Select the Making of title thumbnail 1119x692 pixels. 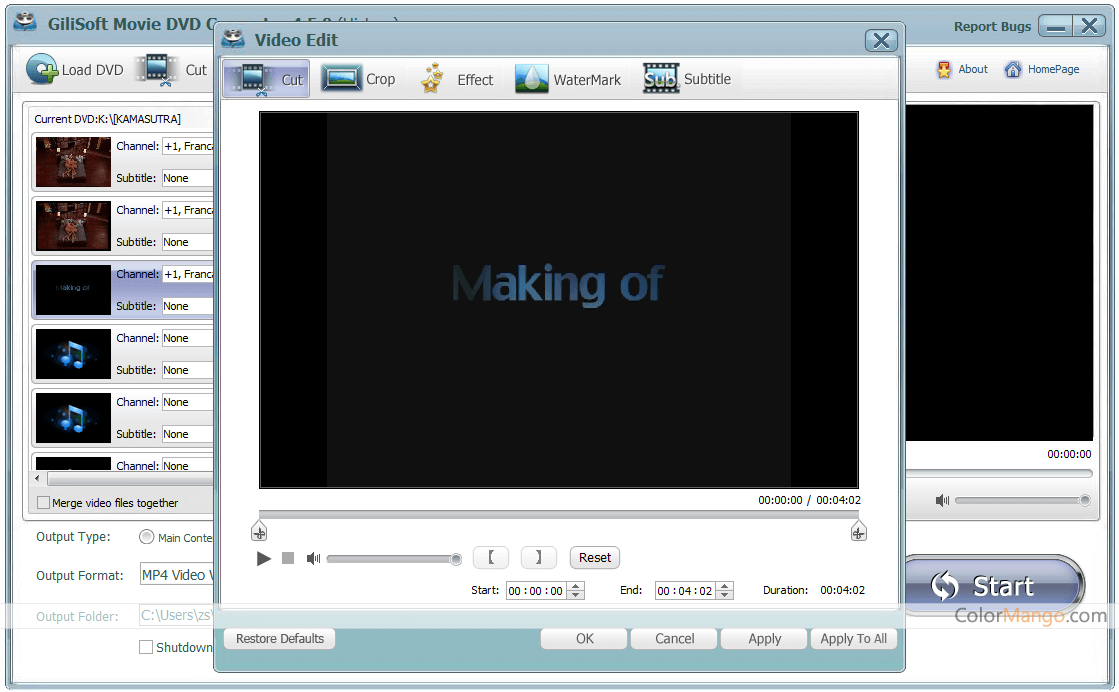[74, 290]
